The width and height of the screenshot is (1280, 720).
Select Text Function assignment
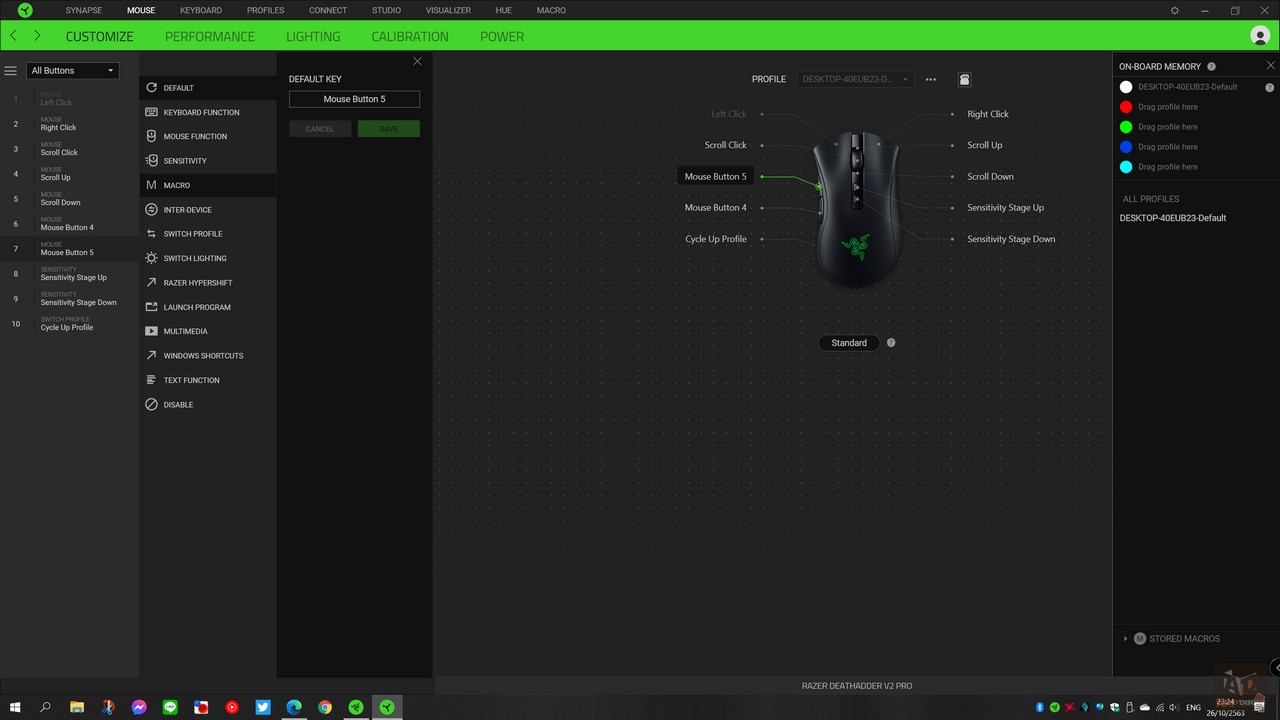click(x=208, y=380)
